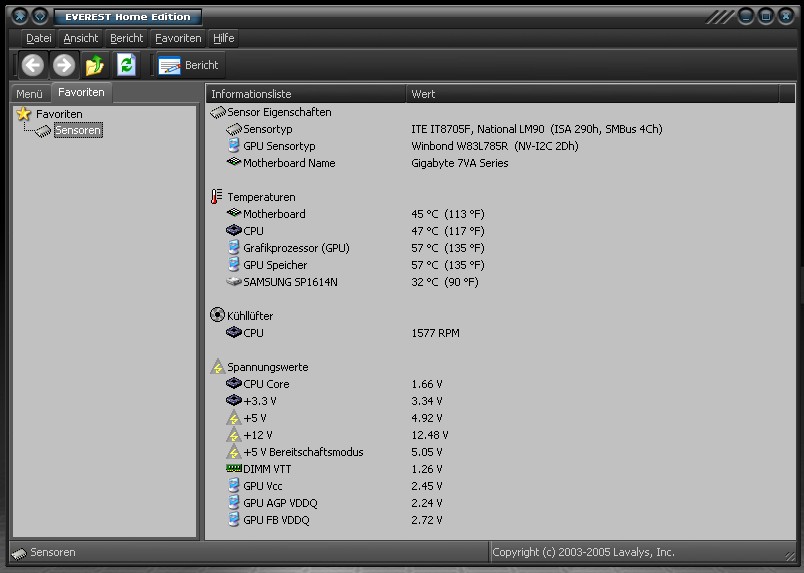Open the Bericht report wizard
This screenshot has height=573, width=804.
188,65
